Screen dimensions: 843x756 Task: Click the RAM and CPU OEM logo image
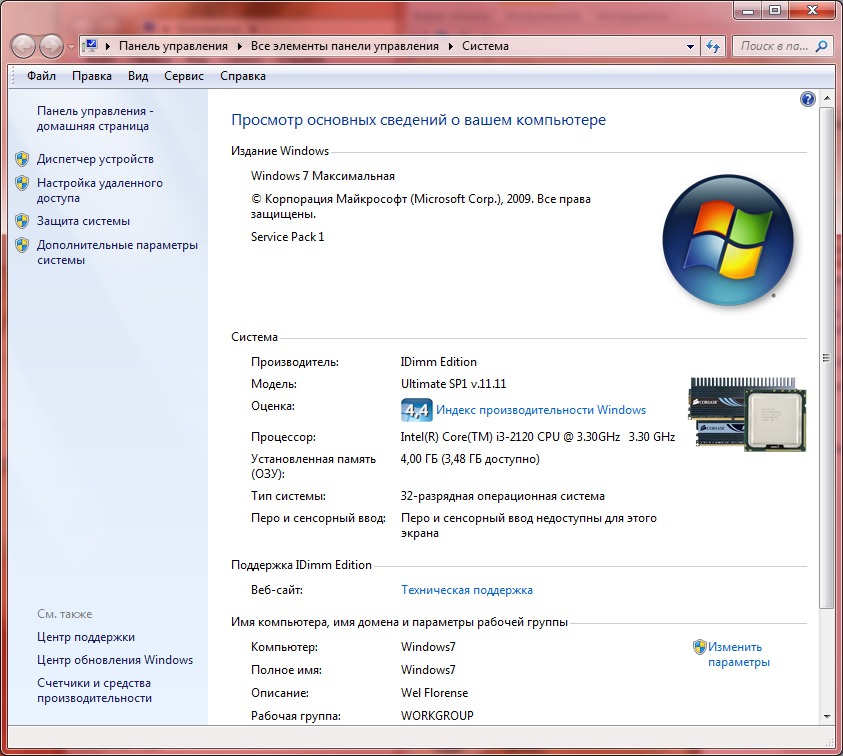747,414
